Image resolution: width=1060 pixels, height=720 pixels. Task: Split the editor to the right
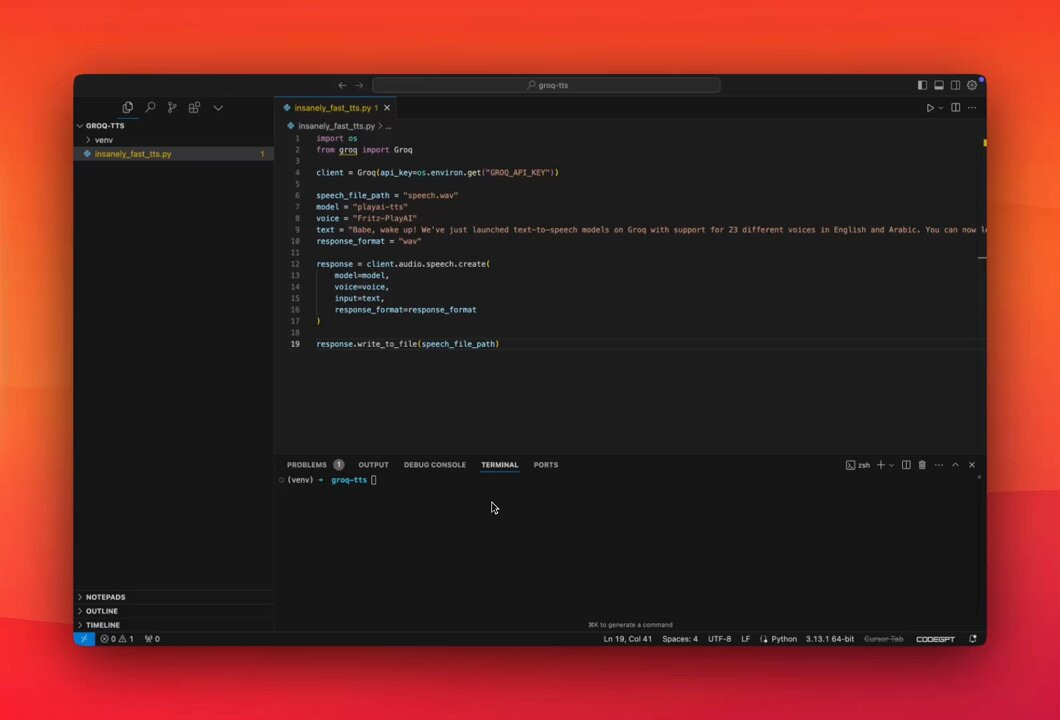955,107
